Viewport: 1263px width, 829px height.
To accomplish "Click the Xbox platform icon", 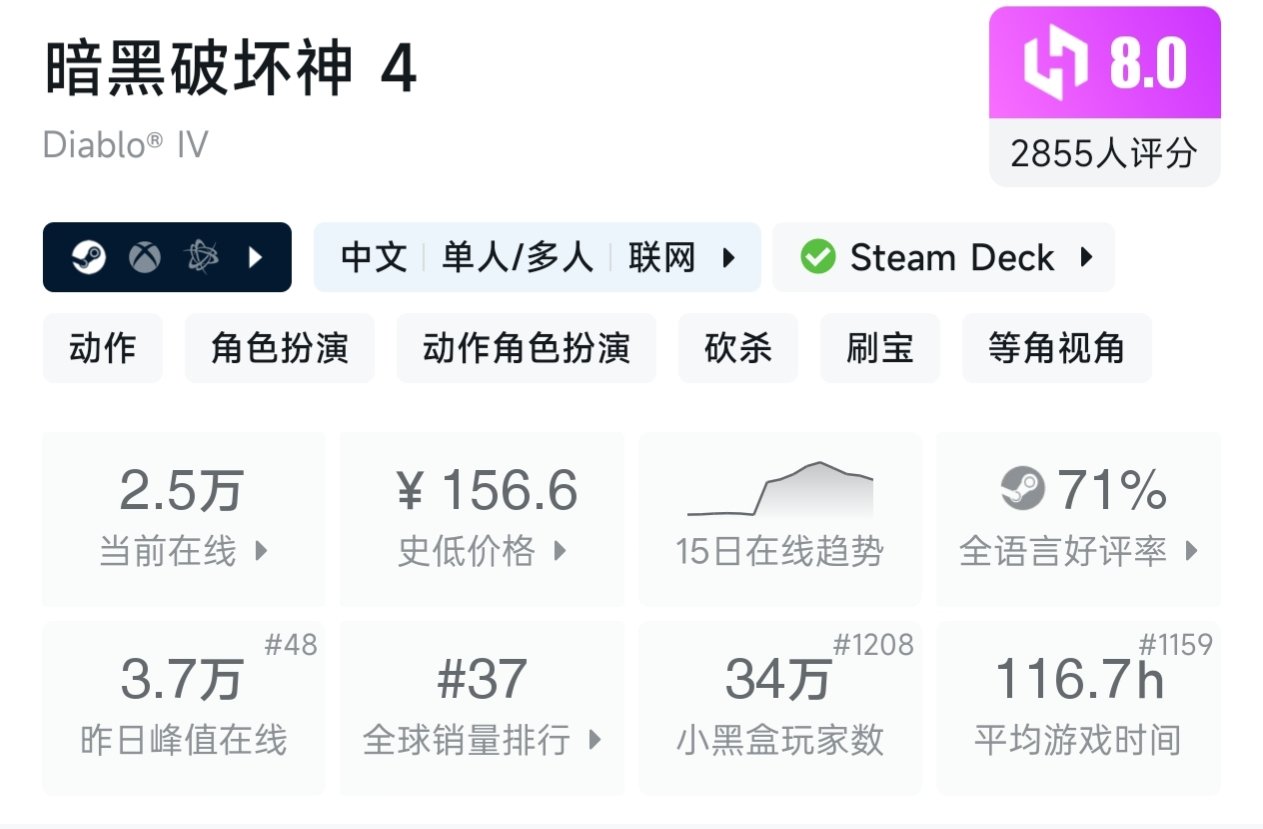I will coord(145,258).
